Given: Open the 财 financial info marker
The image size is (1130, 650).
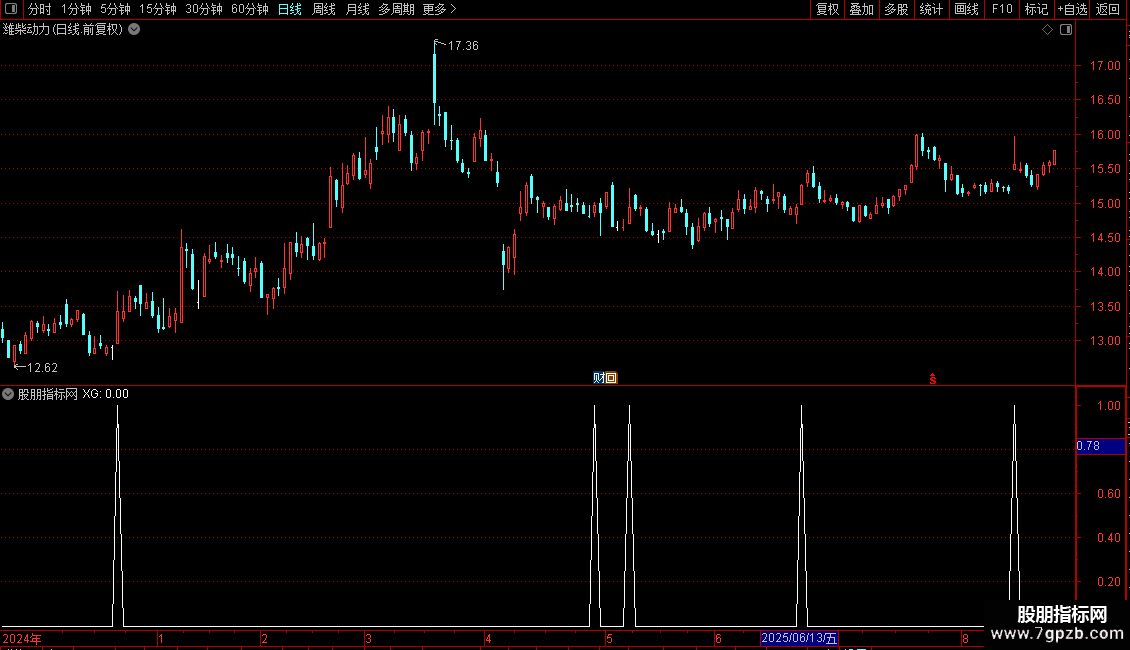Looking at the screenshot, I should tap(598, 378).
